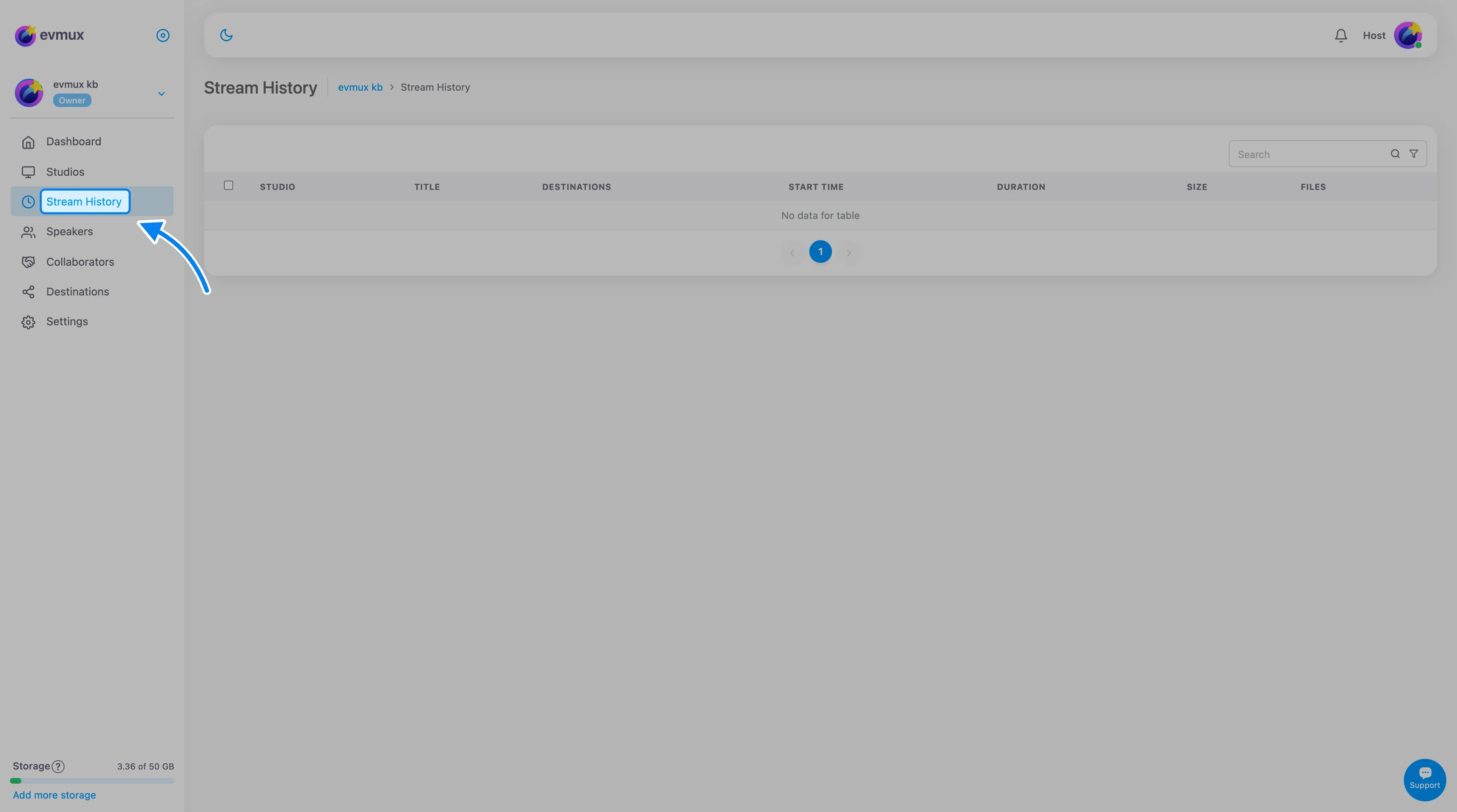The width and height of the screenshot is (1457, 812).
Task: Switch to dark mode with the moon icon
Action: point(226,35)
